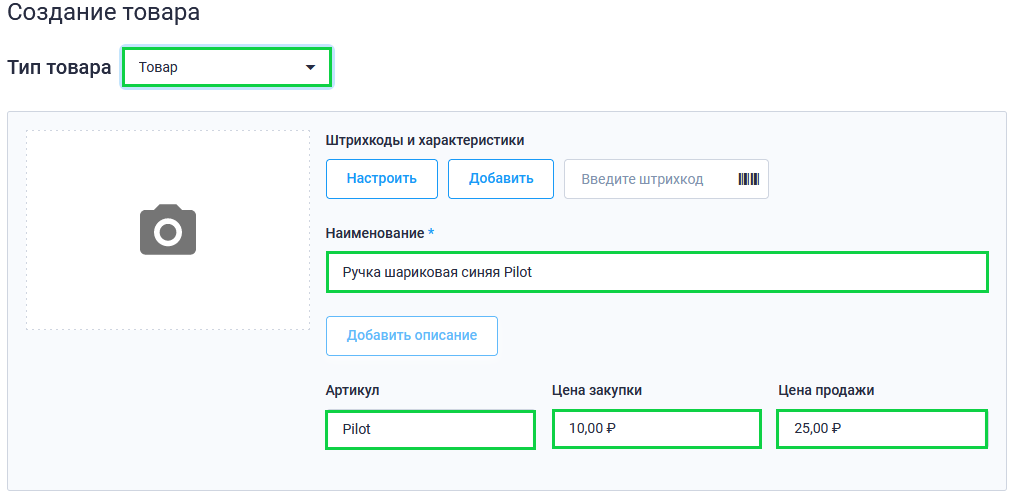
Task: Click the Тип товара label
Action: [59, 68]
